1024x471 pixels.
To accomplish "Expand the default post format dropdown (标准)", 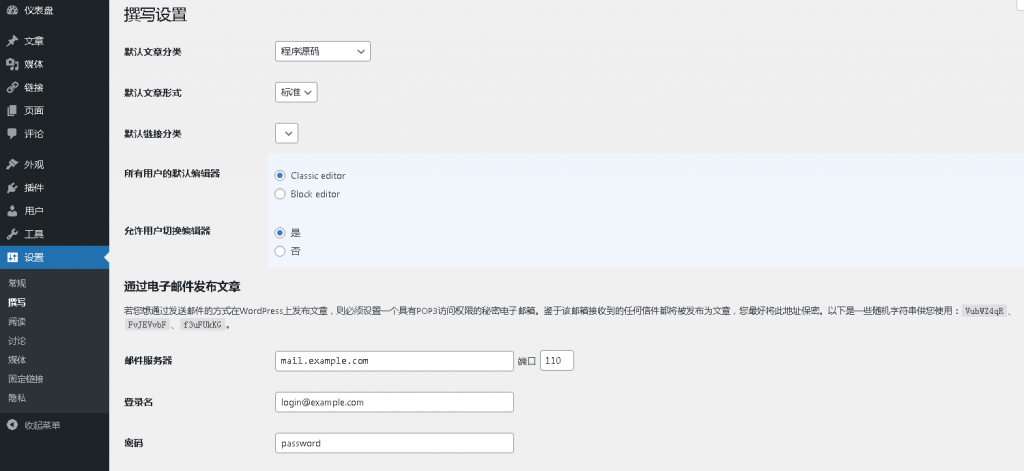I will pos(296,92).
